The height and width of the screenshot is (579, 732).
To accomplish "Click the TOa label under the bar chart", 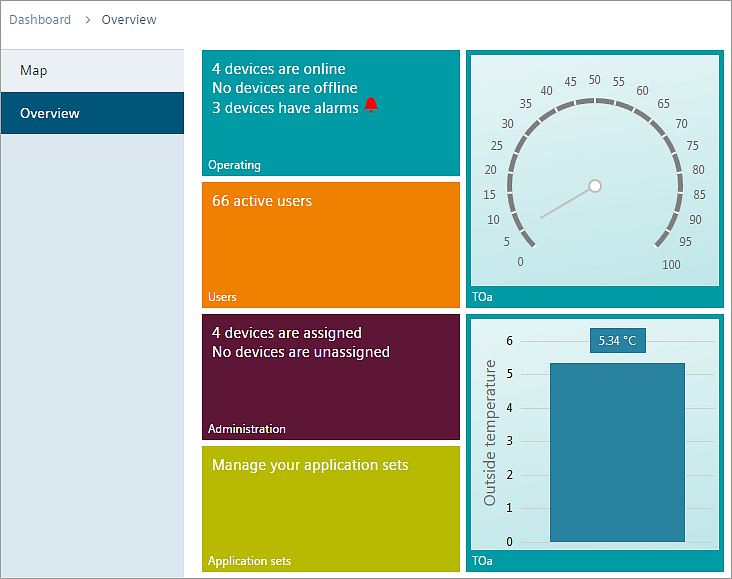I will point(482,561).
